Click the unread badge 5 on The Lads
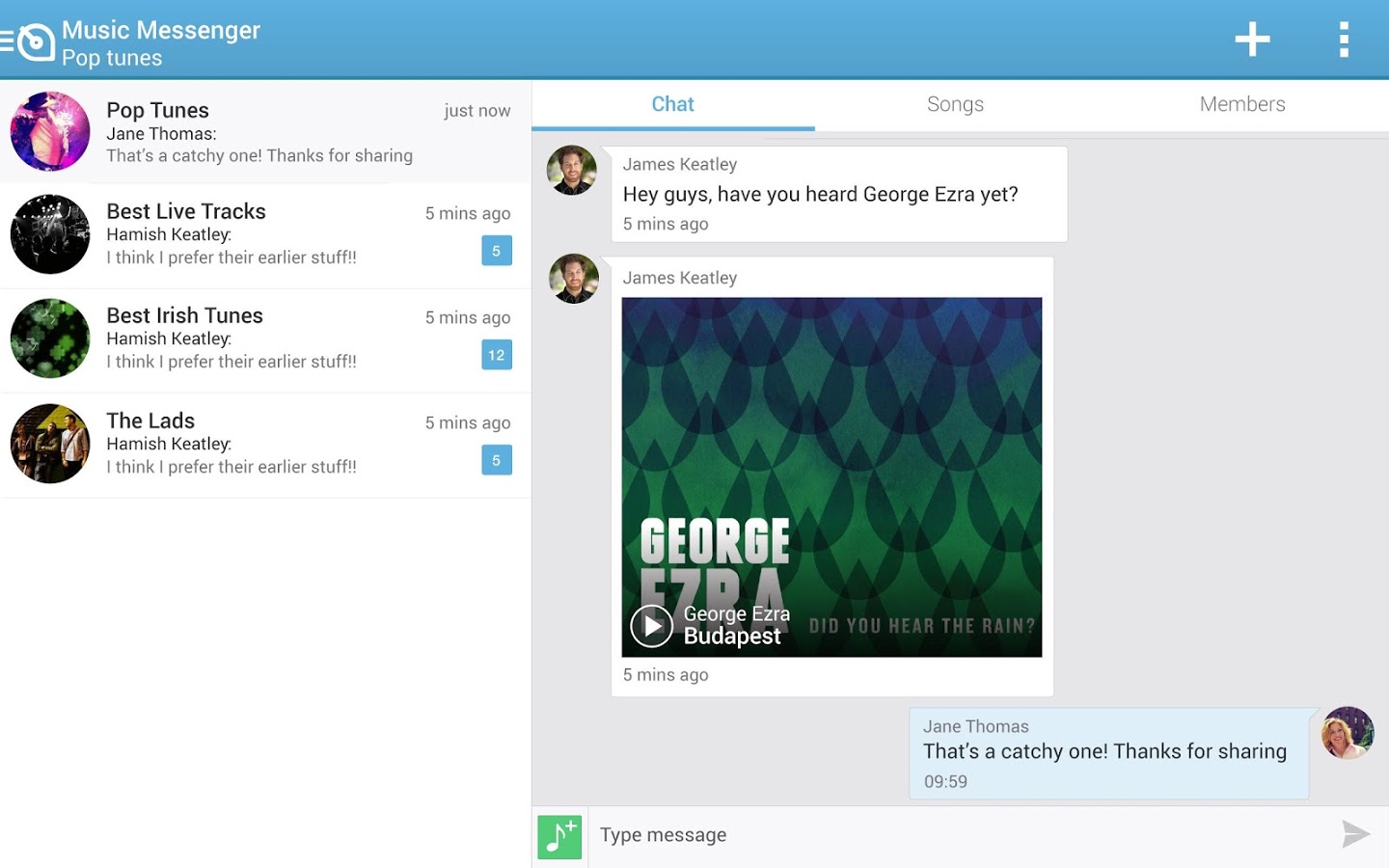This screenshot has height=868, width=1389. (497, 460)
